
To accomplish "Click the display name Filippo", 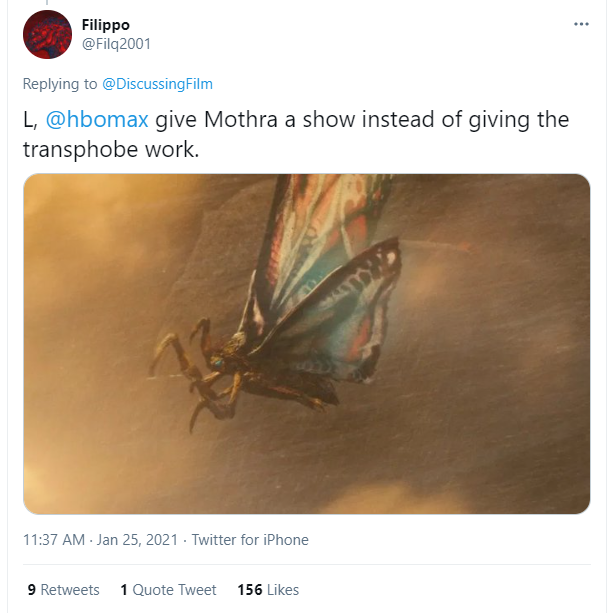I will pyautogui.click(x=105, y=25).
